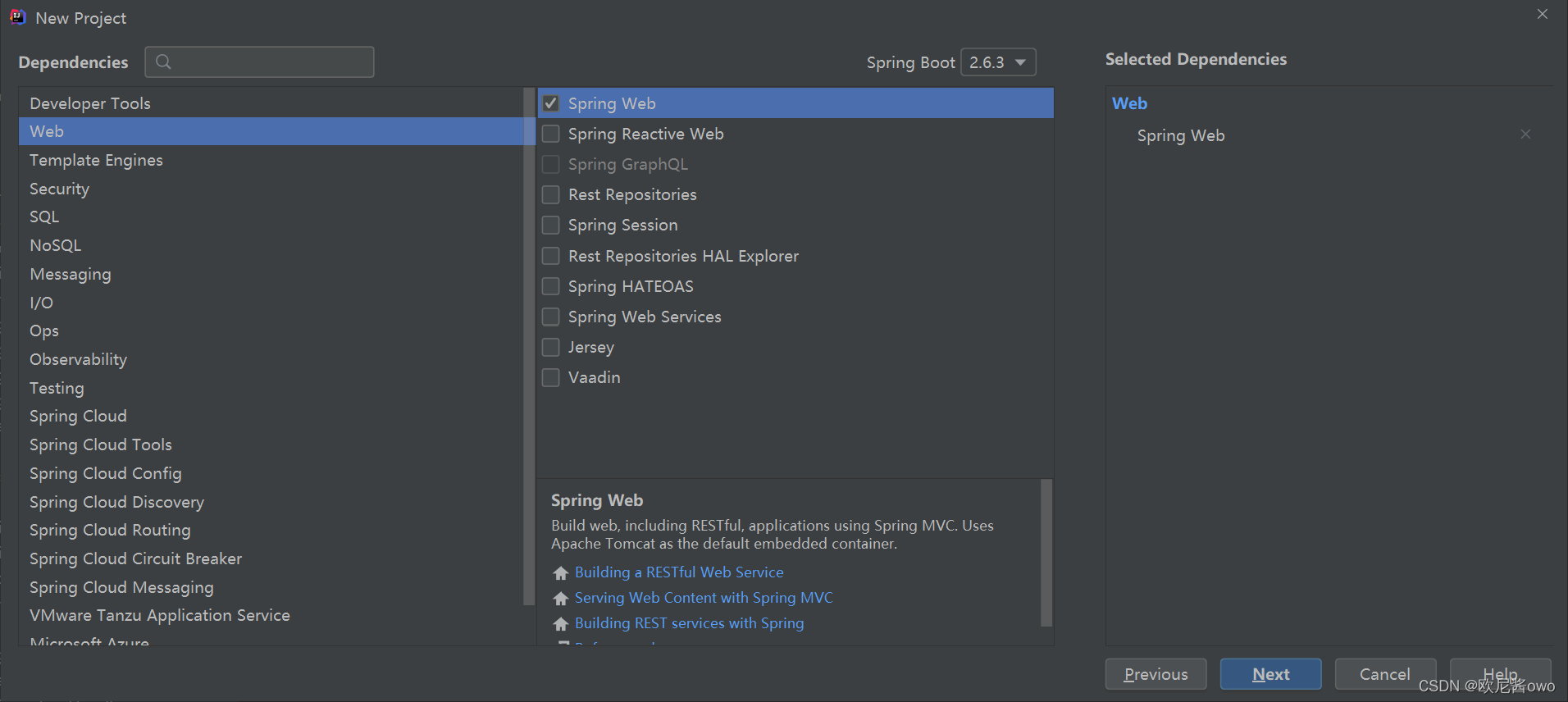Check the Spring Web Services checkbox
Screen dimensions: 1568x702
551,317
